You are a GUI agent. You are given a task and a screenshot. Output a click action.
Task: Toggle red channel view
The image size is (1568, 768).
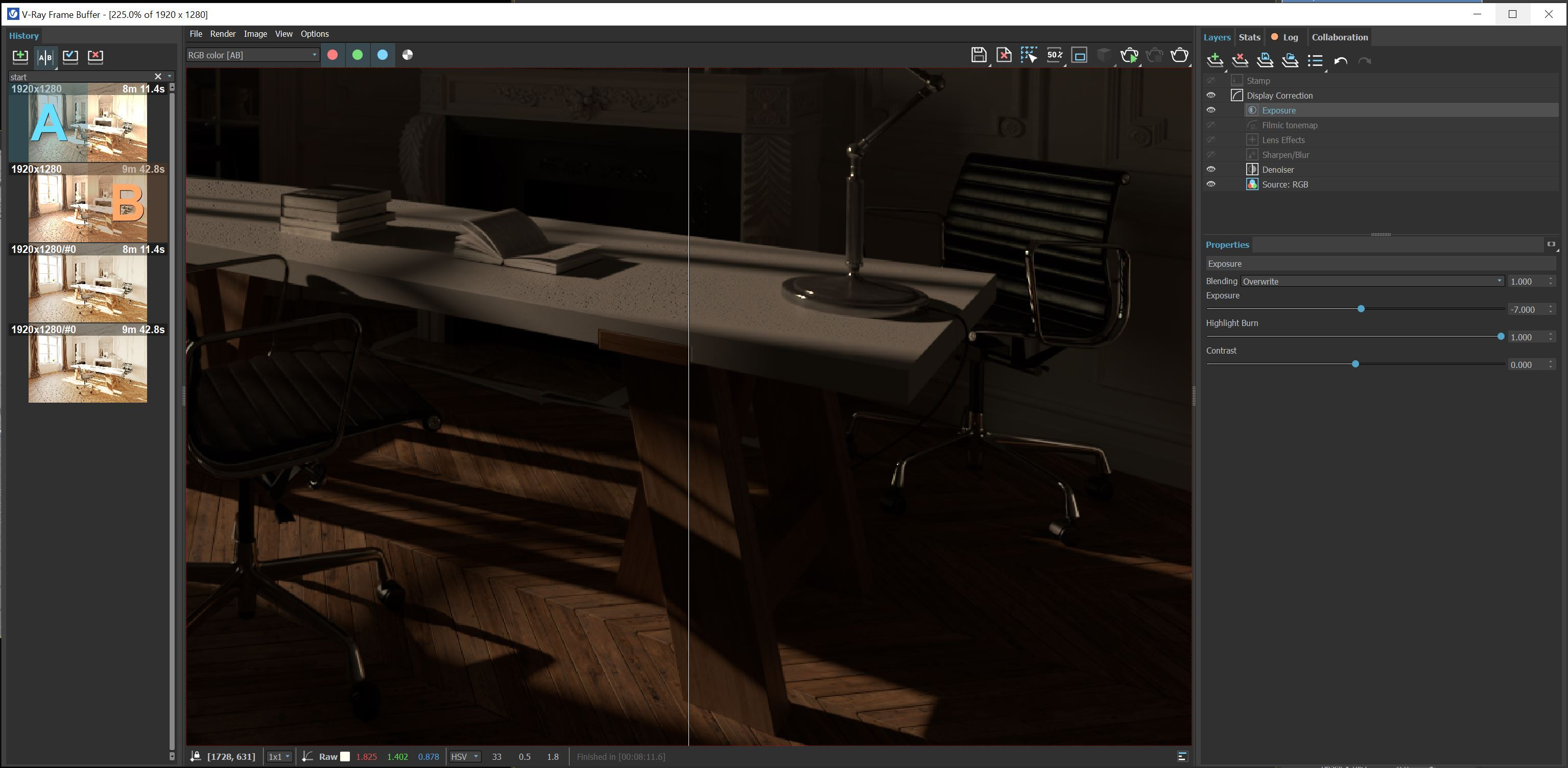(332, 55)
